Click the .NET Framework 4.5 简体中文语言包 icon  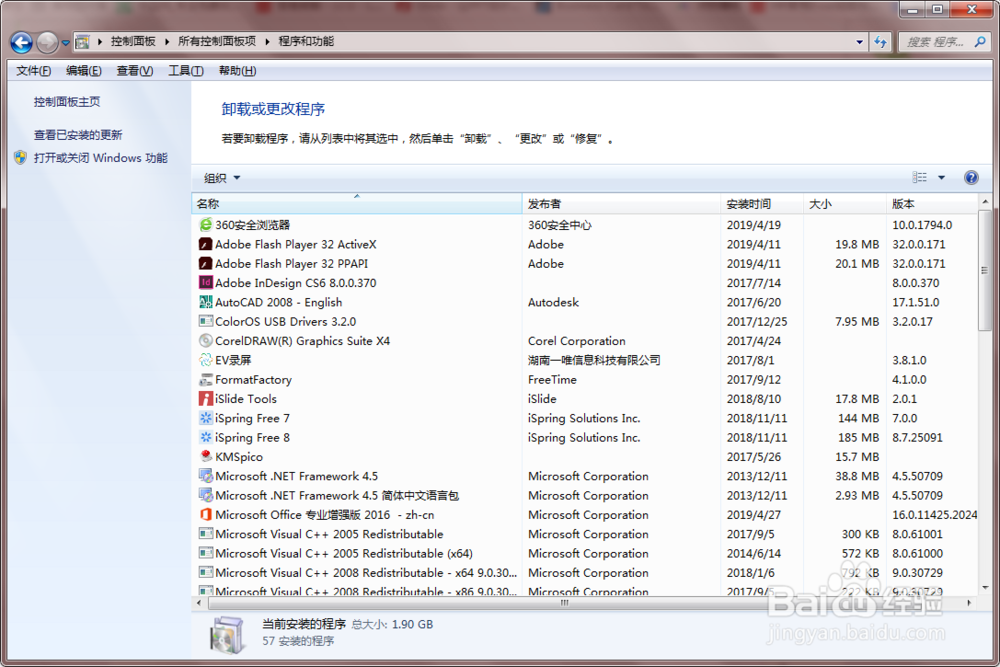tap(205, 495)
